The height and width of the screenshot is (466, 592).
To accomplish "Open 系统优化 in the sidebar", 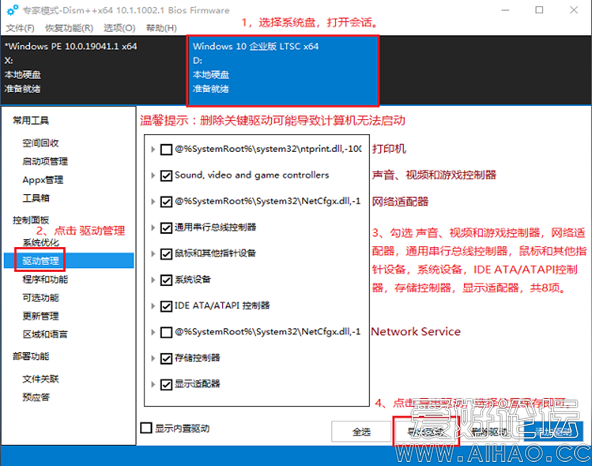I will 41,242.
